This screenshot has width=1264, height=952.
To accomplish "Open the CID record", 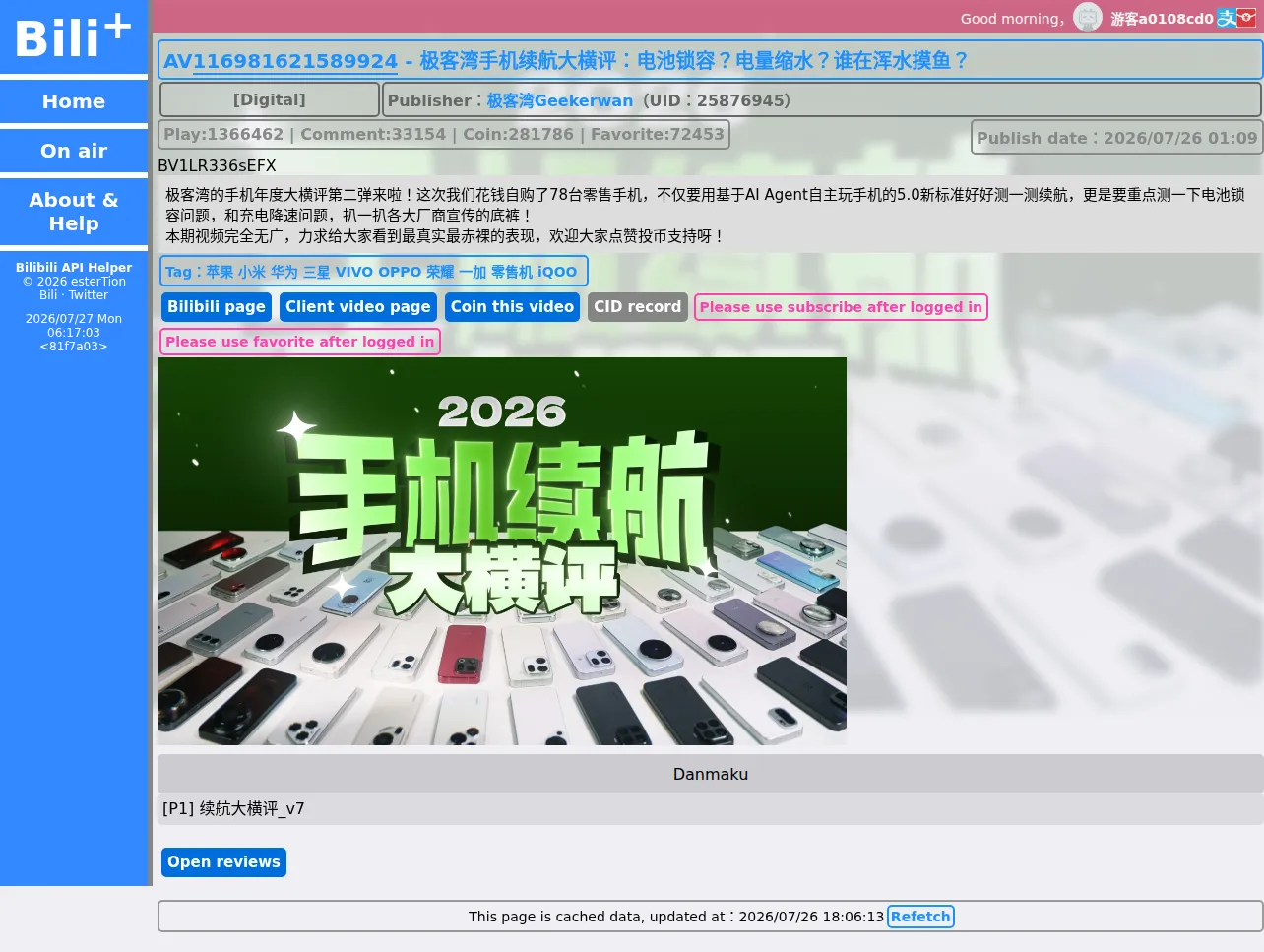I will (638, 307).
